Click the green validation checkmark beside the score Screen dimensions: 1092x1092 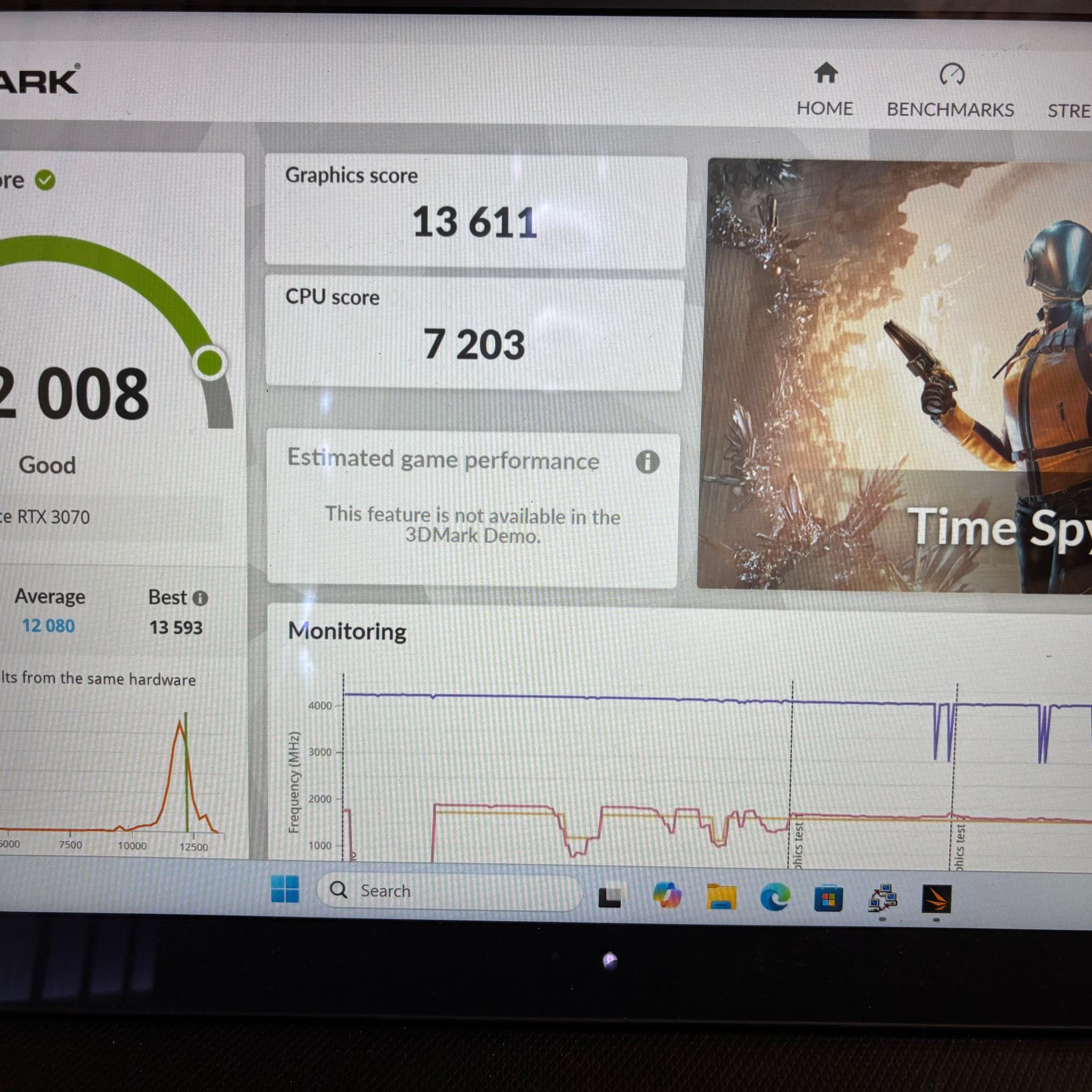click(45, 180)
